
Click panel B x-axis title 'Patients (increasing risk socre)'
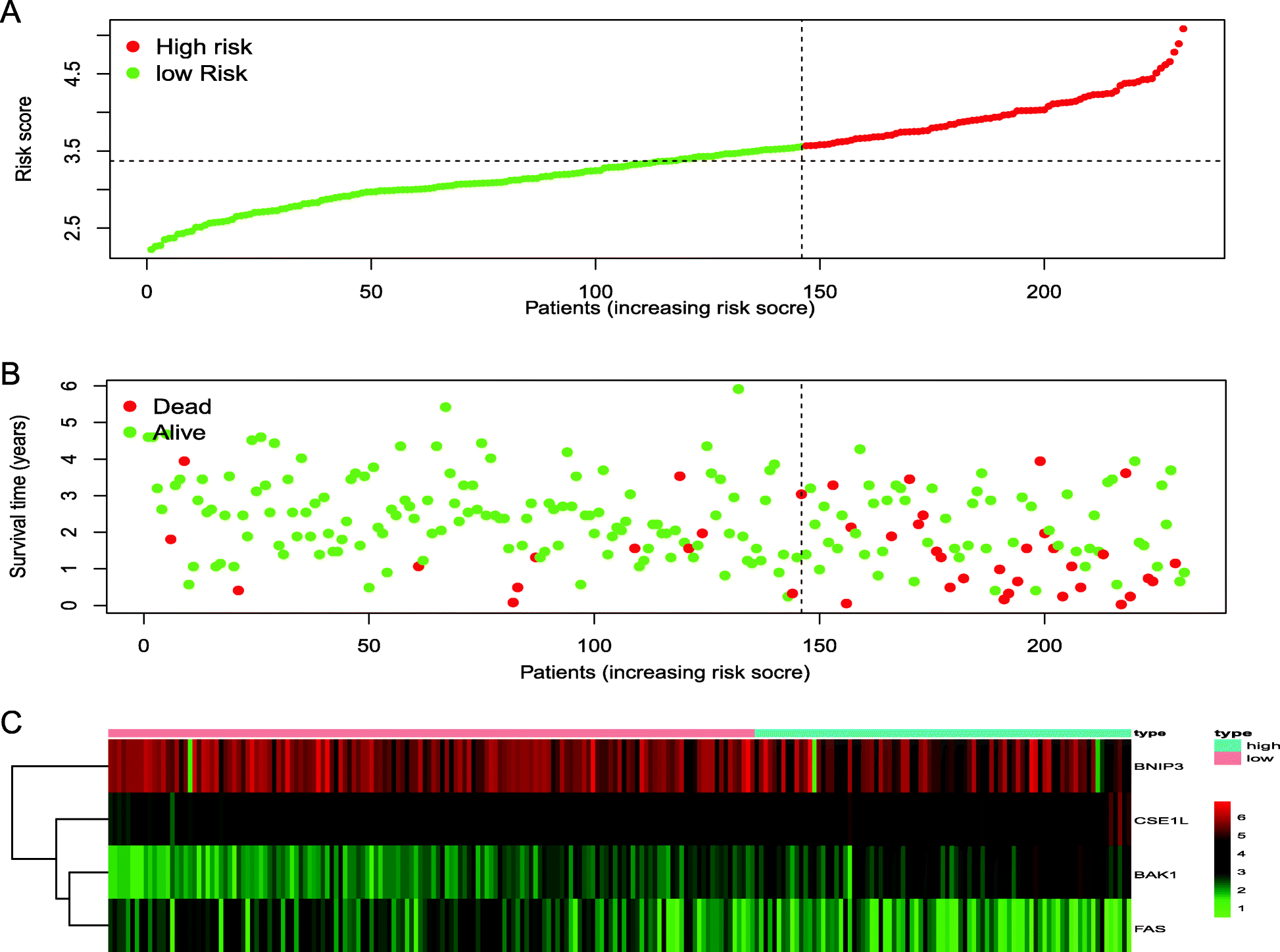[x=665, y=672]
